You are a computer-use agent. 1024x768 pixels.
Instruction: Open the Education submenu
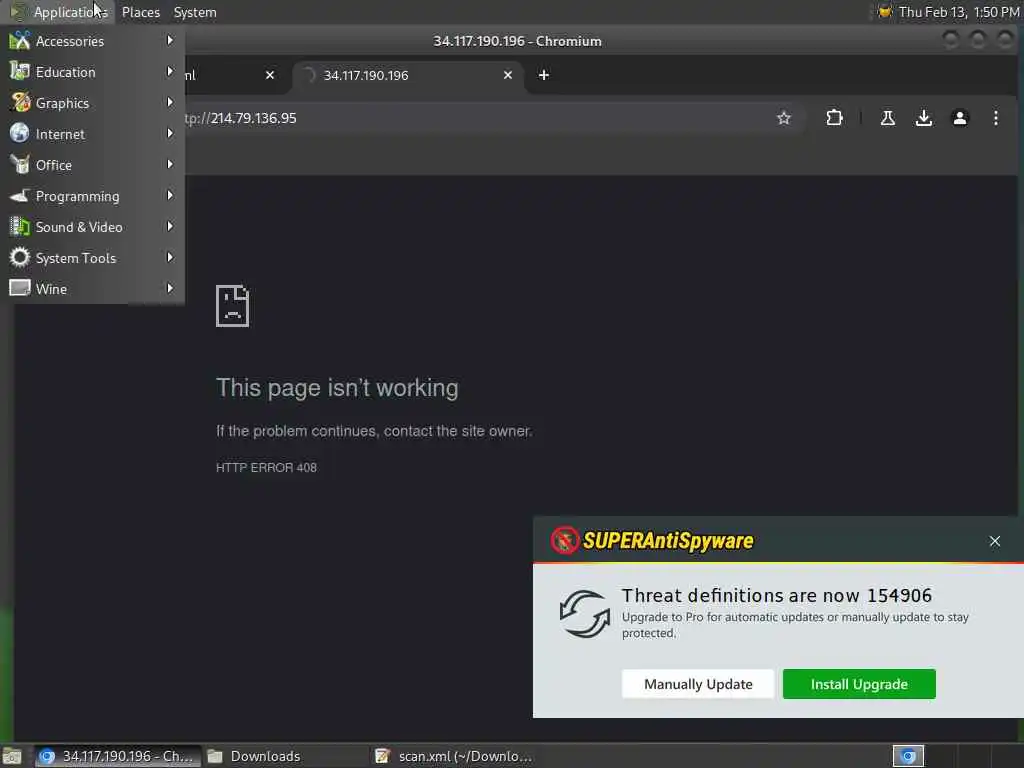pyautogui.click(x=92, y=72)
